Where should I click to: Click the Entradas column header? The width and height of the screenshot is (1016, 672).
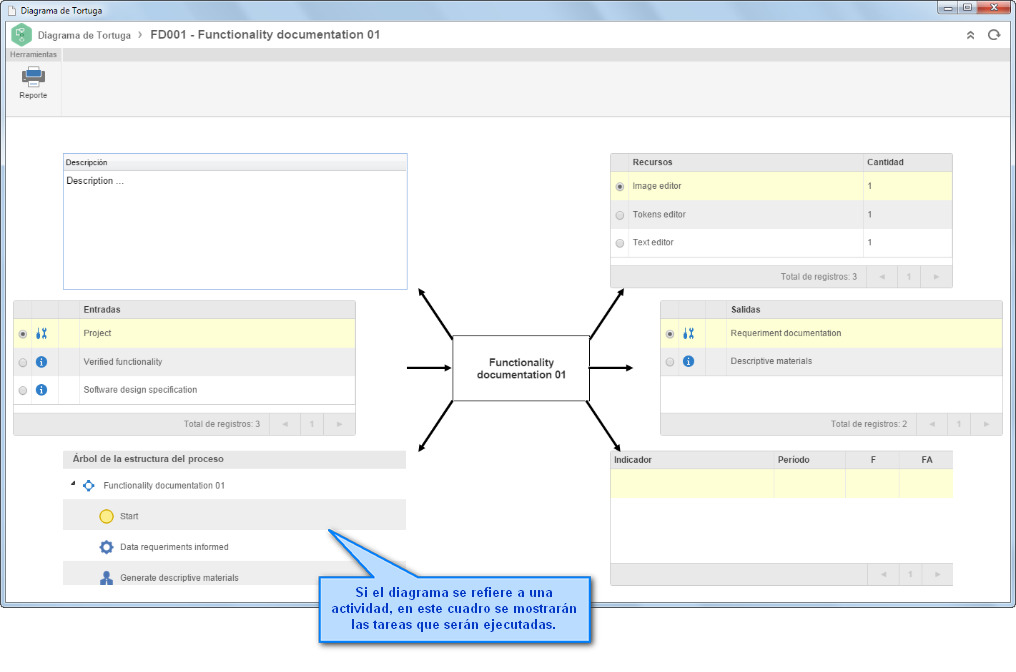[x=216, y=309]
